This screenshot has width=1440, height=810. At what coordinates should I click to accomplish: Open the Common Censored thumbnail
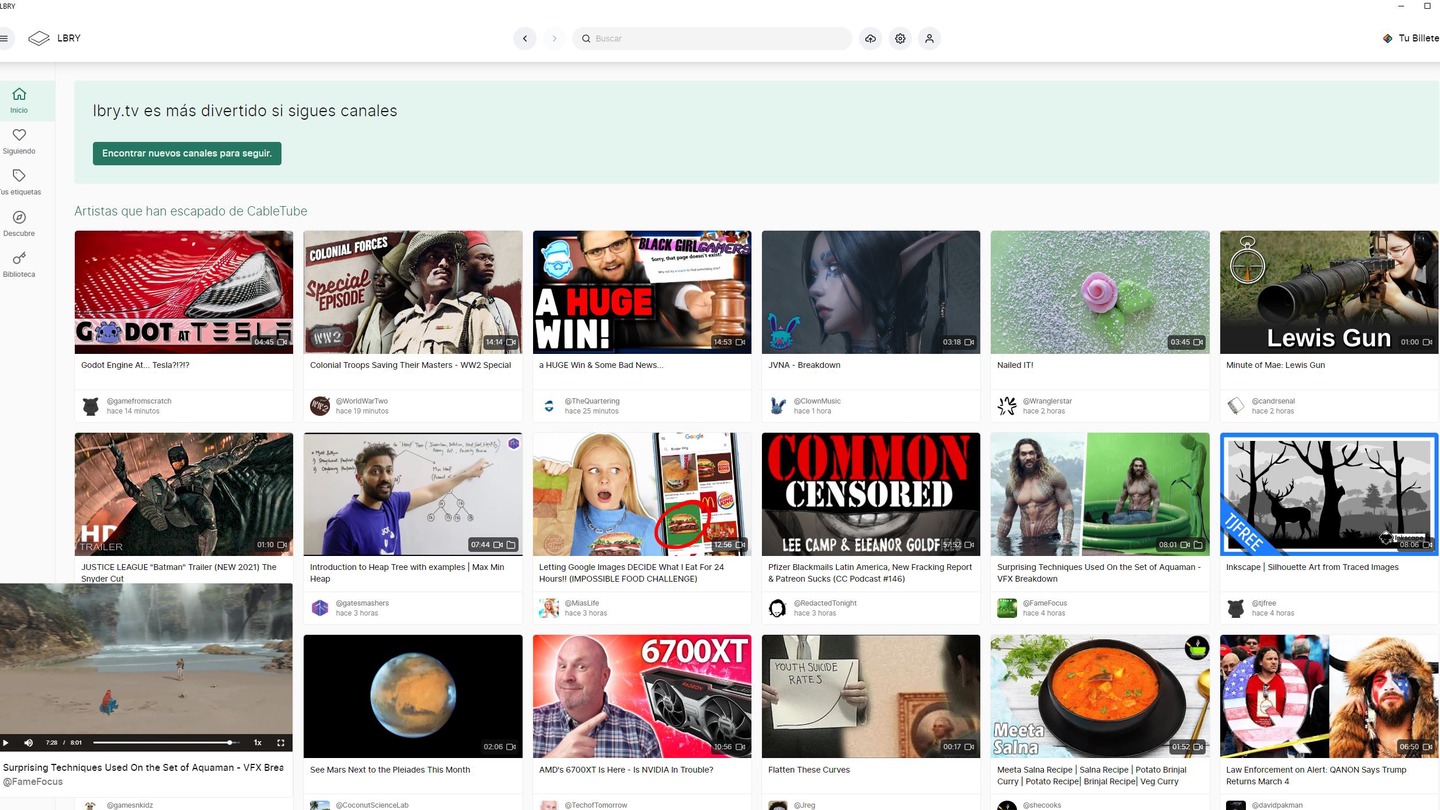(871, 494)
